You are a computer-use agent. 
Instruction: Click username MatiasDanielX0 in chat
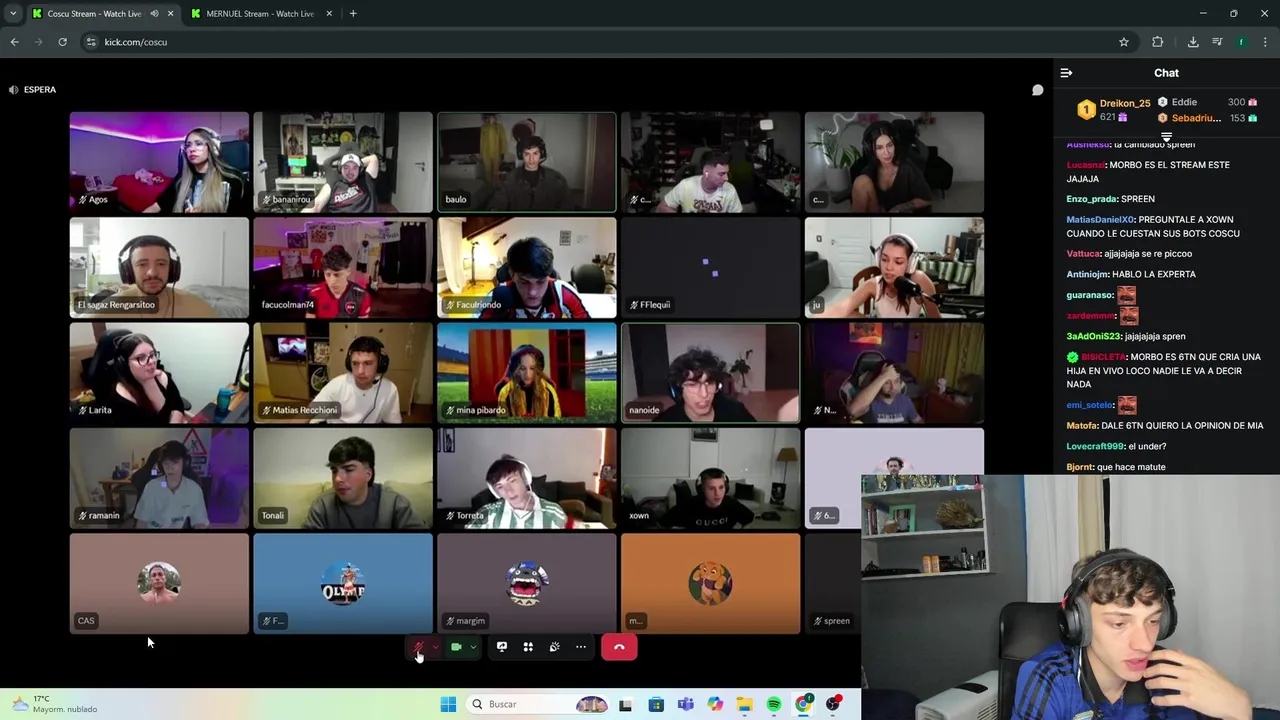(1101, 219)
